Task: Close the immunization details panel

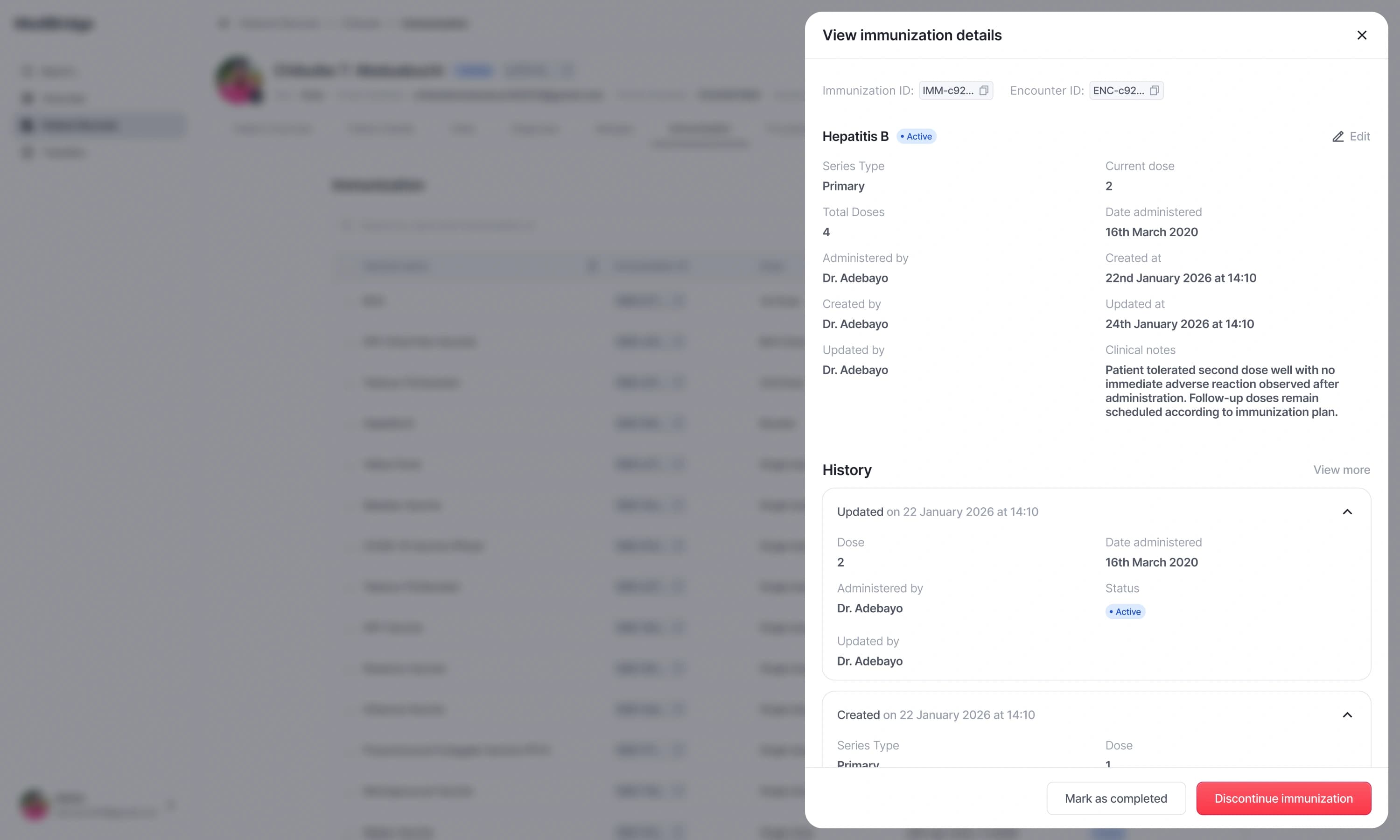Action: (x=1362, y=35)
